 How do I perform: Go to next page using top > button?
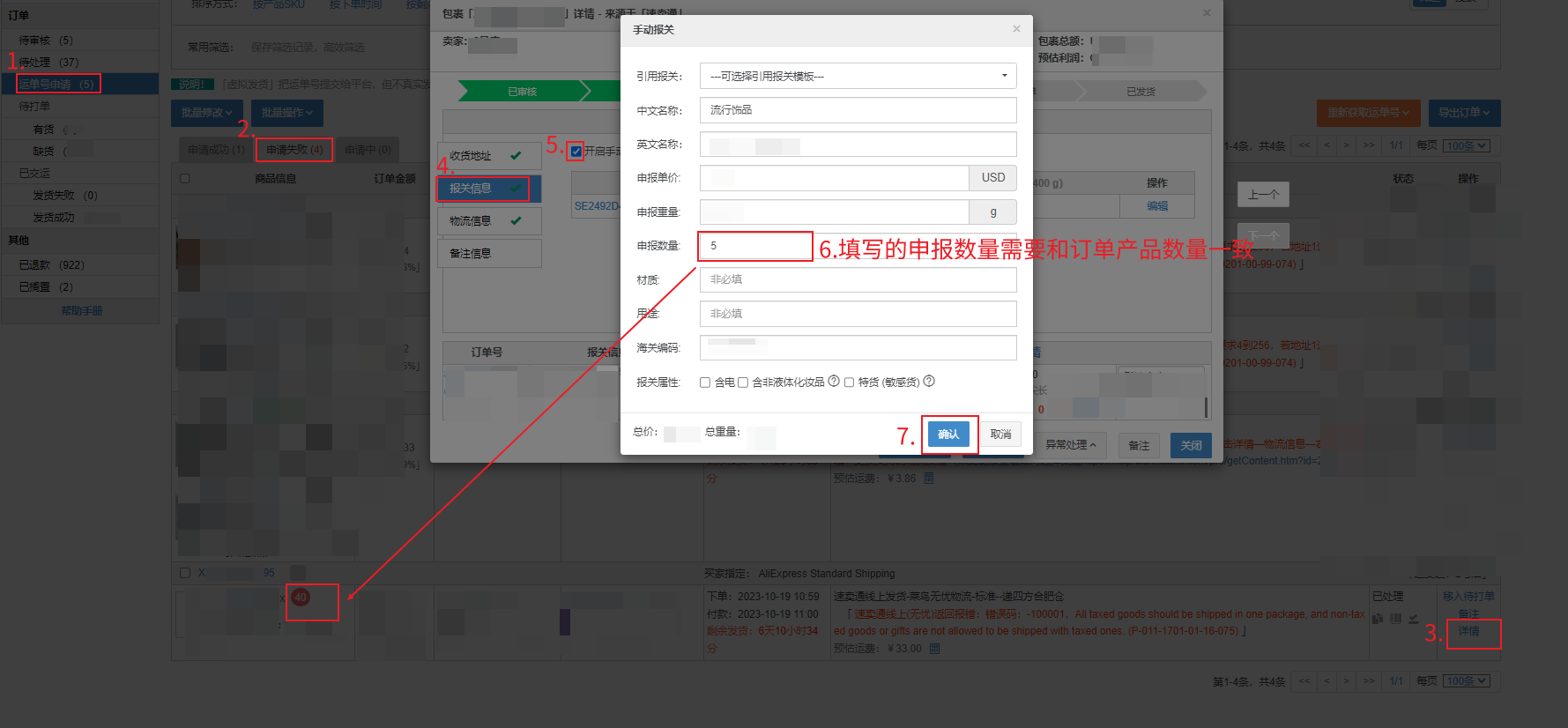(1346, 145)
